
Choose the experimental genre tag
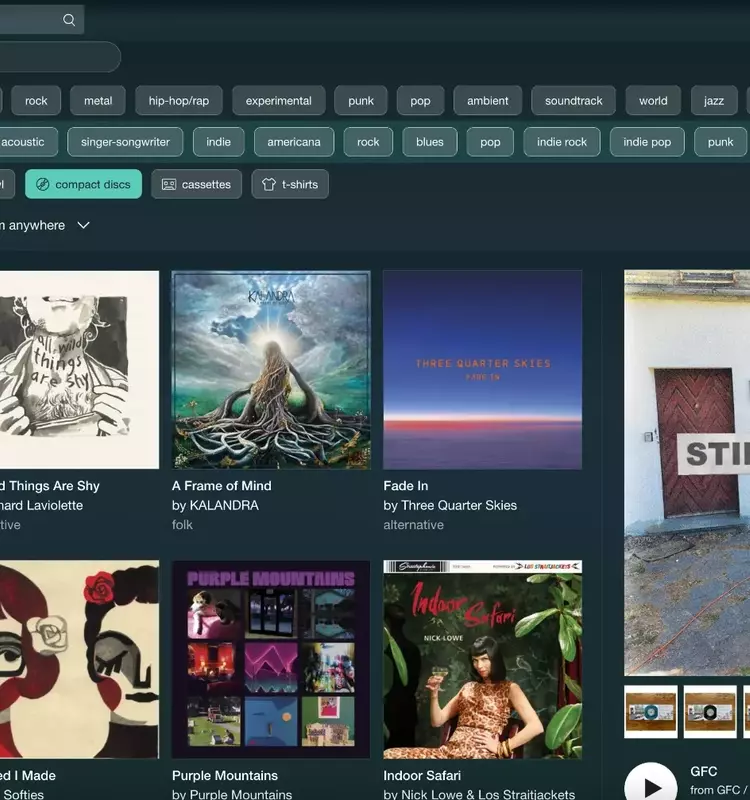point(279,101)
